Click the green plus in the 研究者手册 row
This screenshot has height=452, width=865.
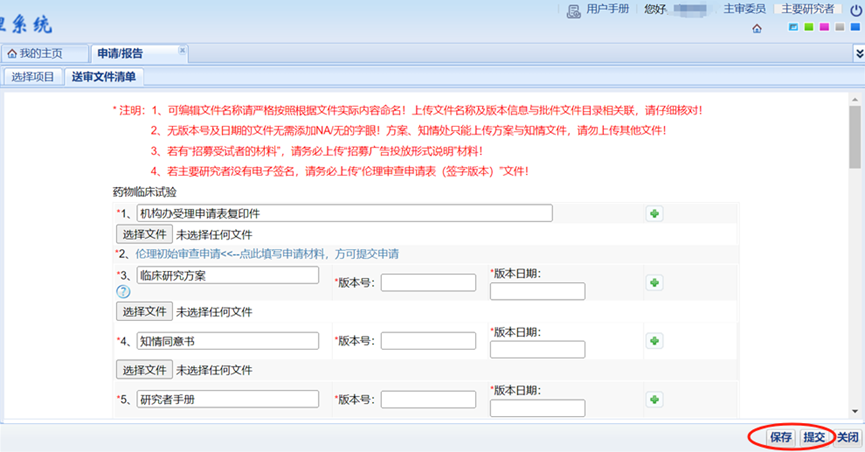655,399
